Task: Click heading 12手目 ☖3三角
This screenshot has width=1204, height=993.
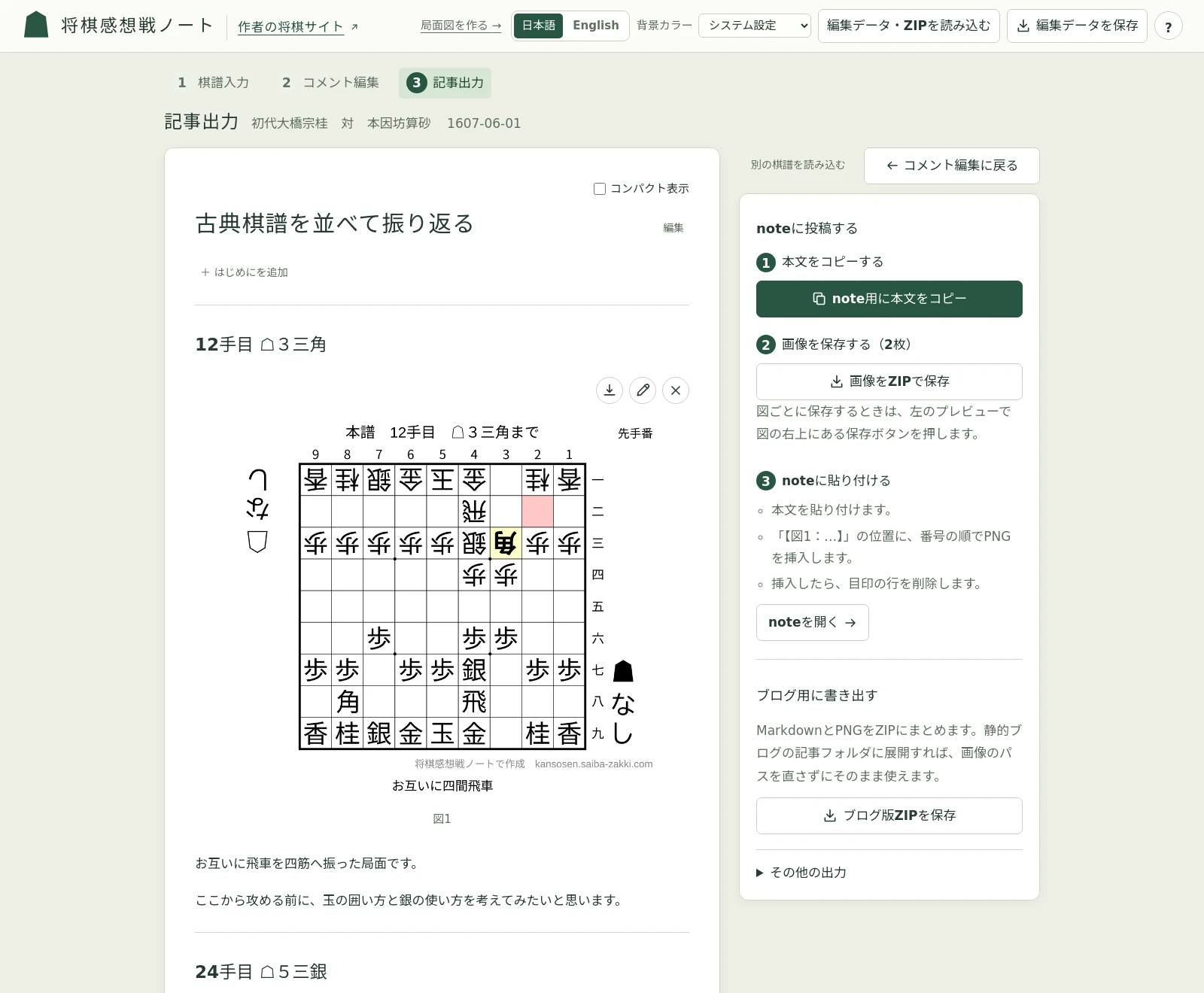Action: coord(260,345)
